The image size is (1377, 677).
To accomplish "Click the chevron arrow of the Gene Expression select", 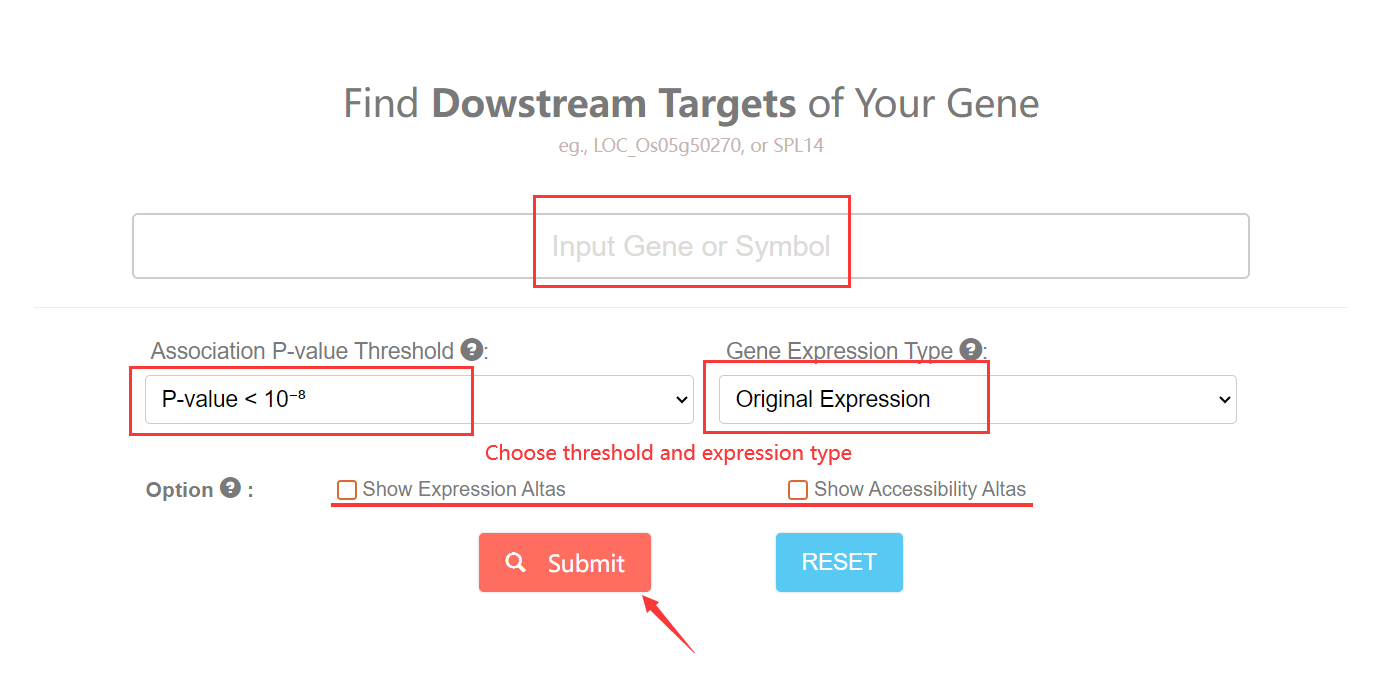I will point(1225,400).
